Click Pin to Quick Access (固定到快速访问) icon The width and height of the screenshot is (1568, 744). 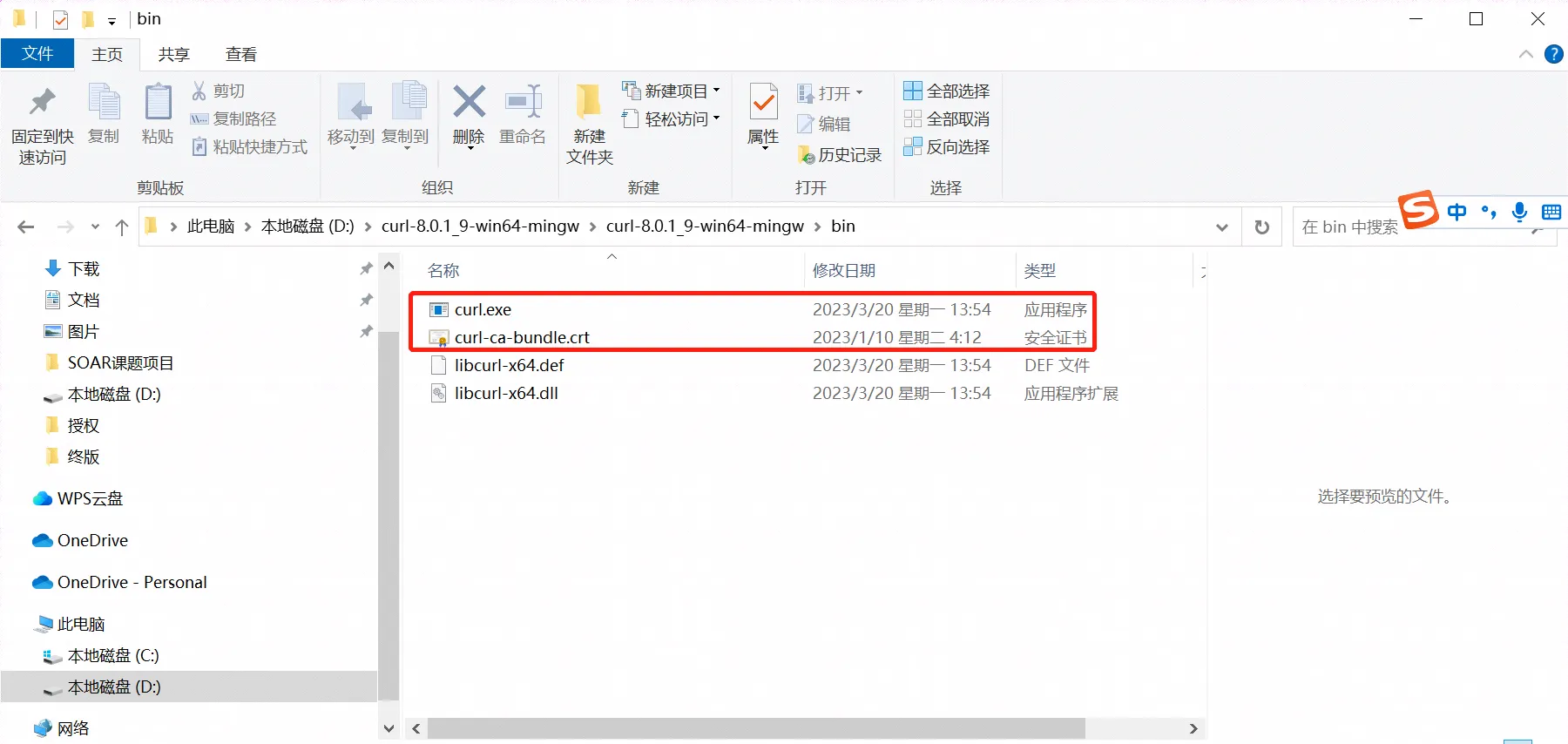42,104
